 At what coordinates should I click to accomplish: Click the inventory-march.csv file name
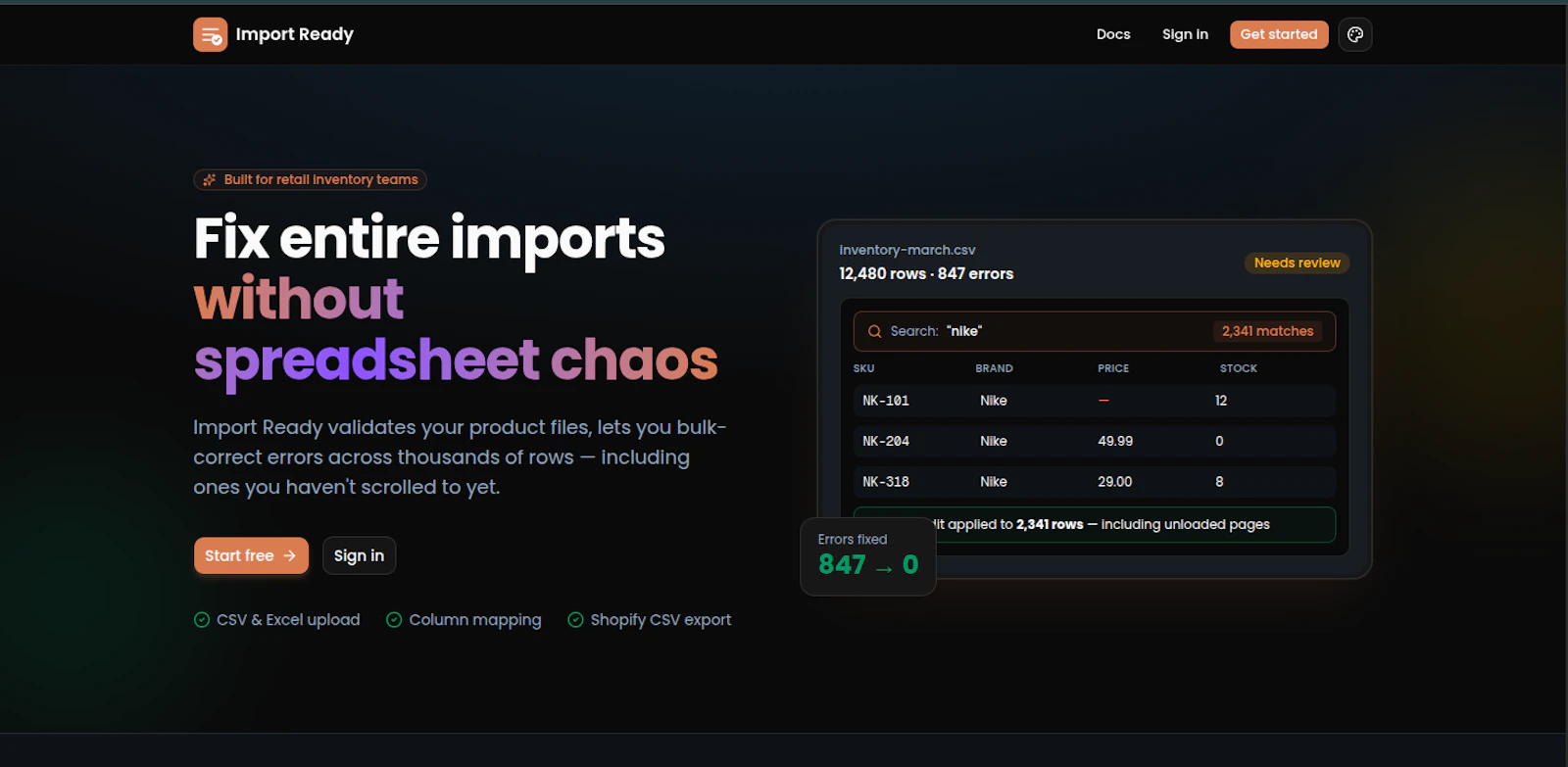tap(907, 251)
